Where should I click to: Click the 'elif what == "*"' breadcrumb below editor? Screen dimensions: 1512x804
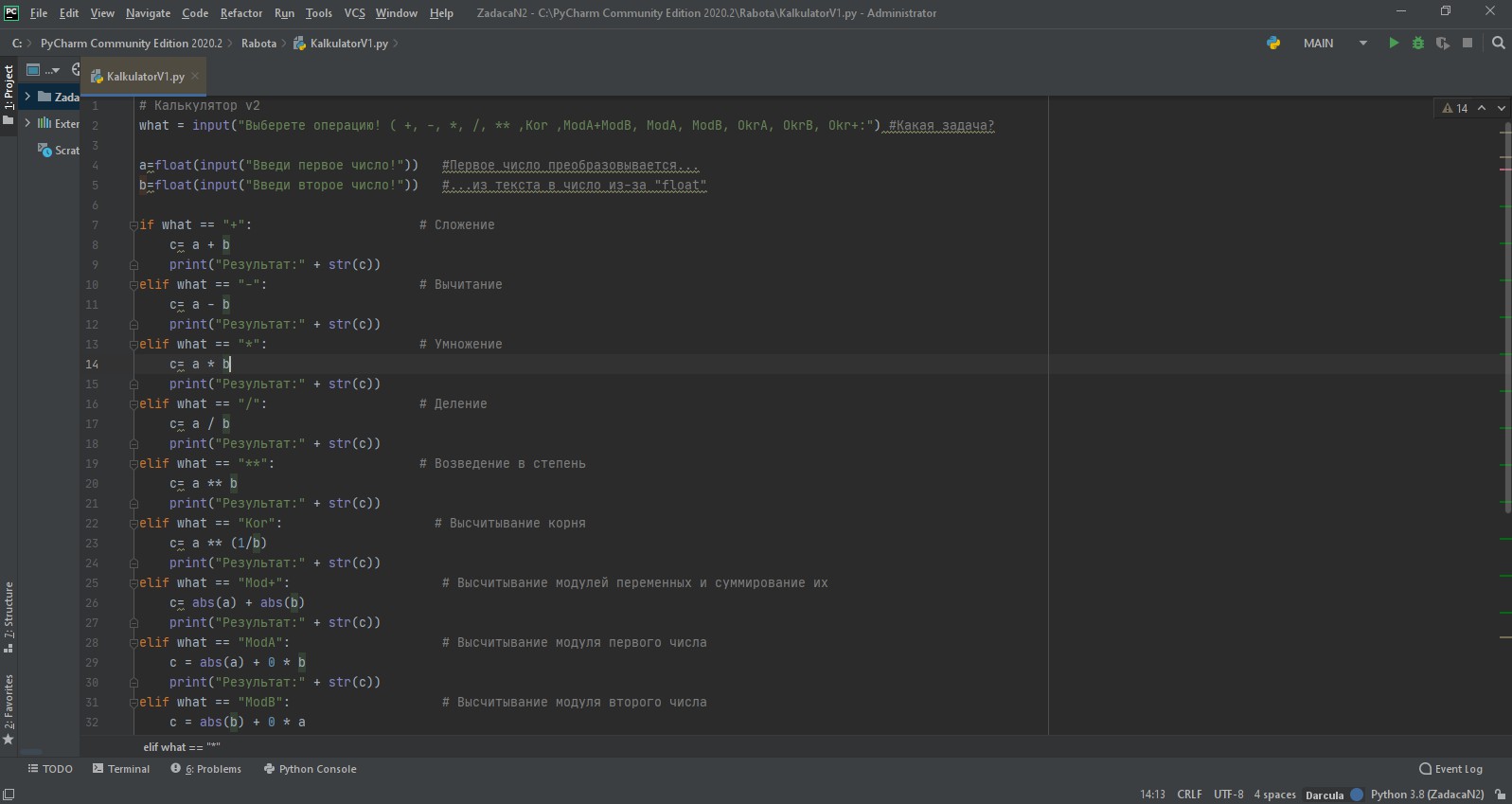coord(182,747)
